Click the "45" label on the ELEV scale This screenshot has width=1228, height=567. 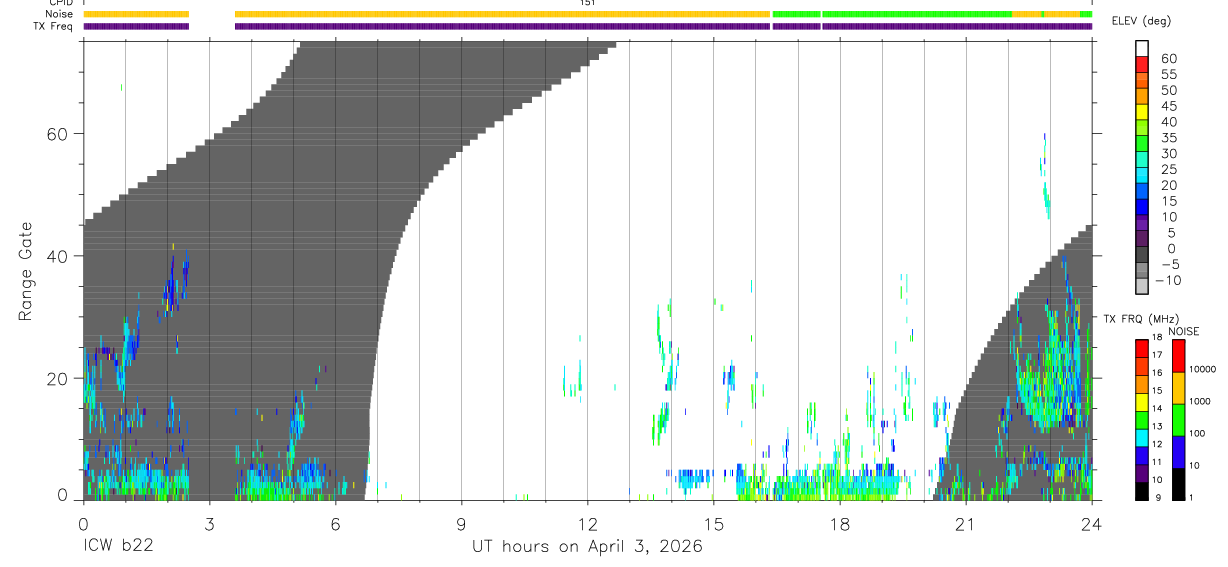[1168, 106]
